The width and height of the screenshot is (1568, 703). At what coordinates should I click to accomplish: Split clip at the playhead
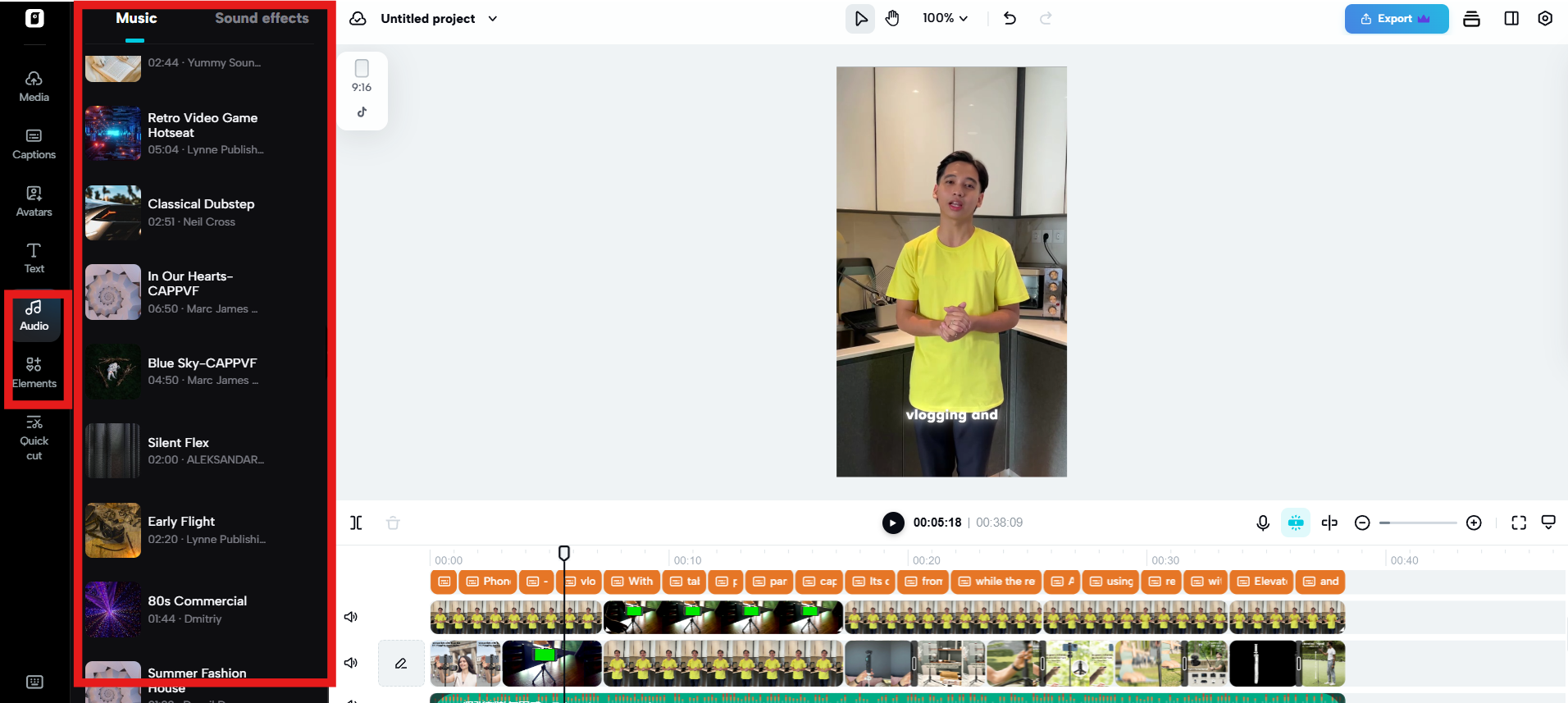click(x=356, y=523)
